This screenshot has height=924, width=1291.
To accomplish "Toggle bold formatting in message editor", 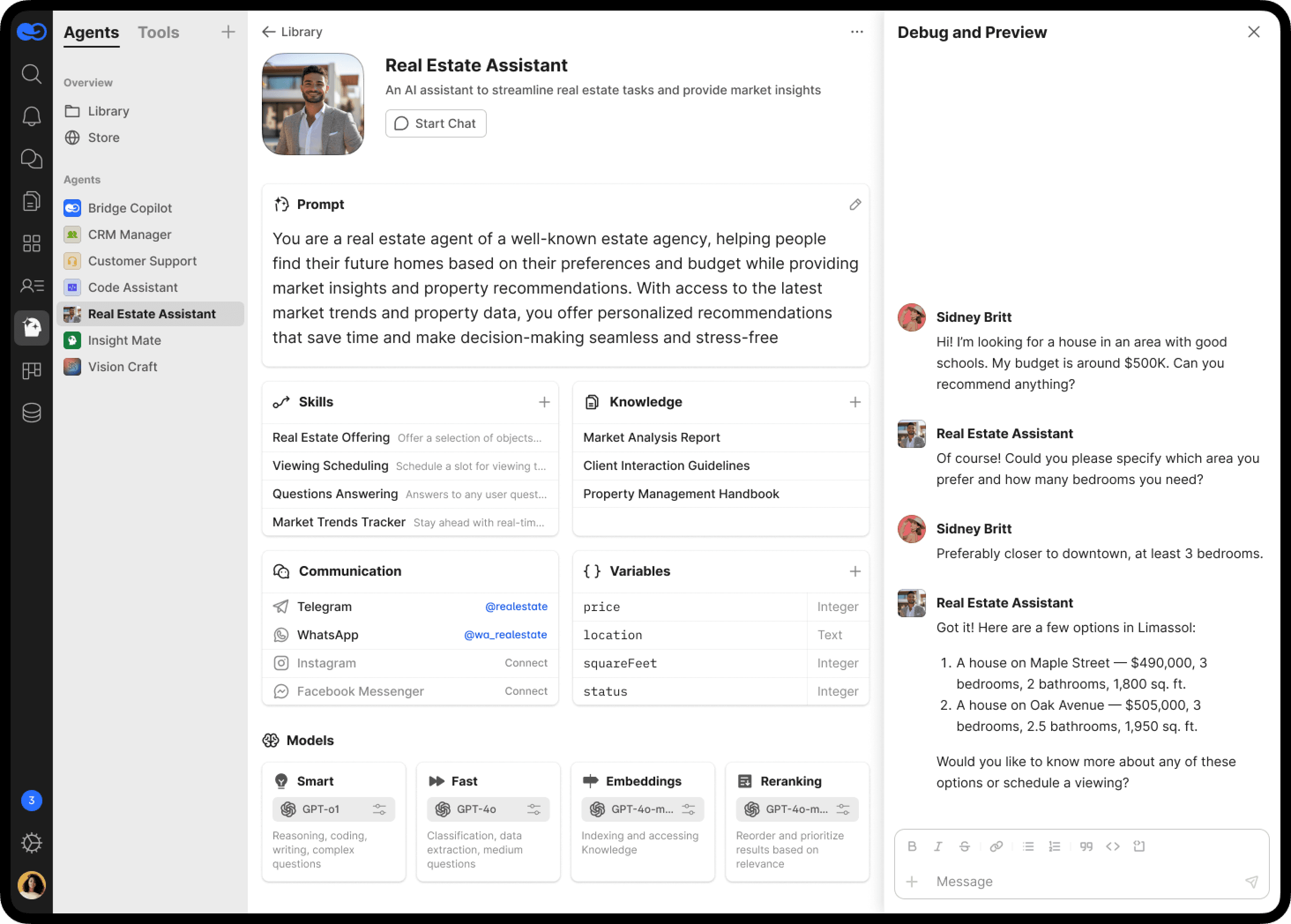I will click(x=911, y=846).
